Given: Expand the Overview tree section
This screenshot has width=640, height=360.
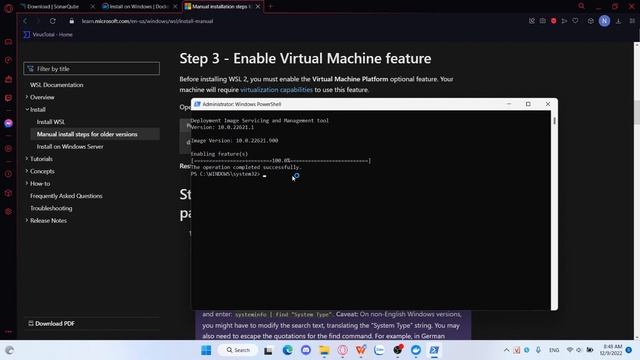Looking at the screenshot, I should pos(27,97).
